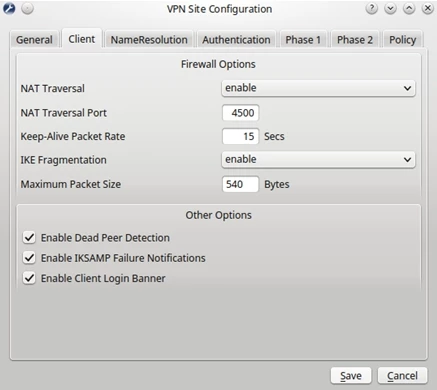
Task: Go to the Authentication tab
Action: tap(236, 40)
